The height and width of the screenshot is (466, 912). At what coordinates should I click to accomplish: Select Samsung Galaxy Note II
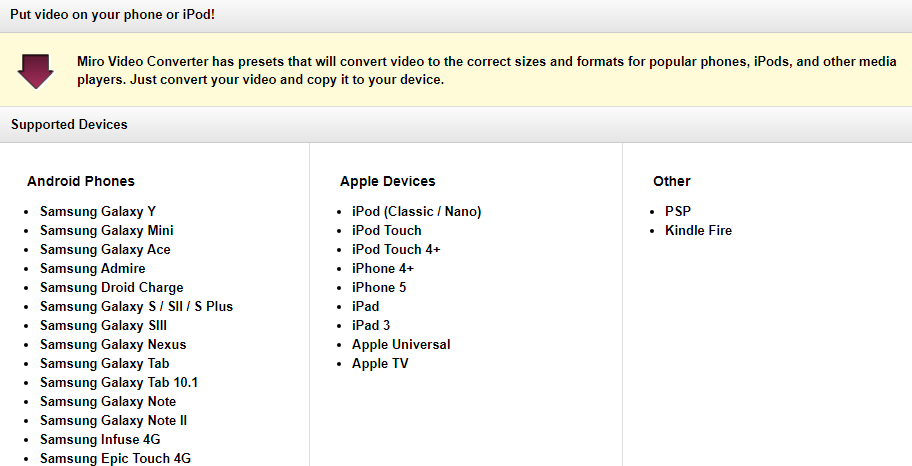[x=113, y=420]
